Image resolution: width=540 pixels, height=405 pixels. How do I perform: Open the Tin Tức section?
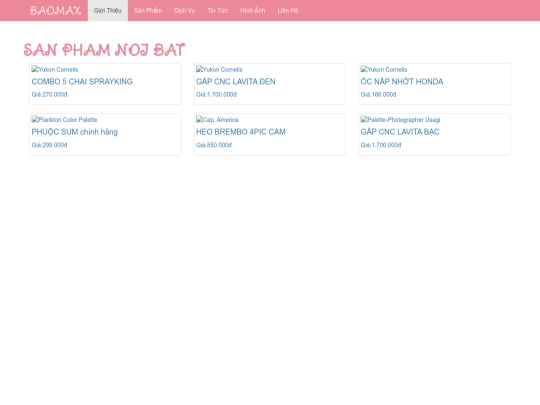[218, 10]
